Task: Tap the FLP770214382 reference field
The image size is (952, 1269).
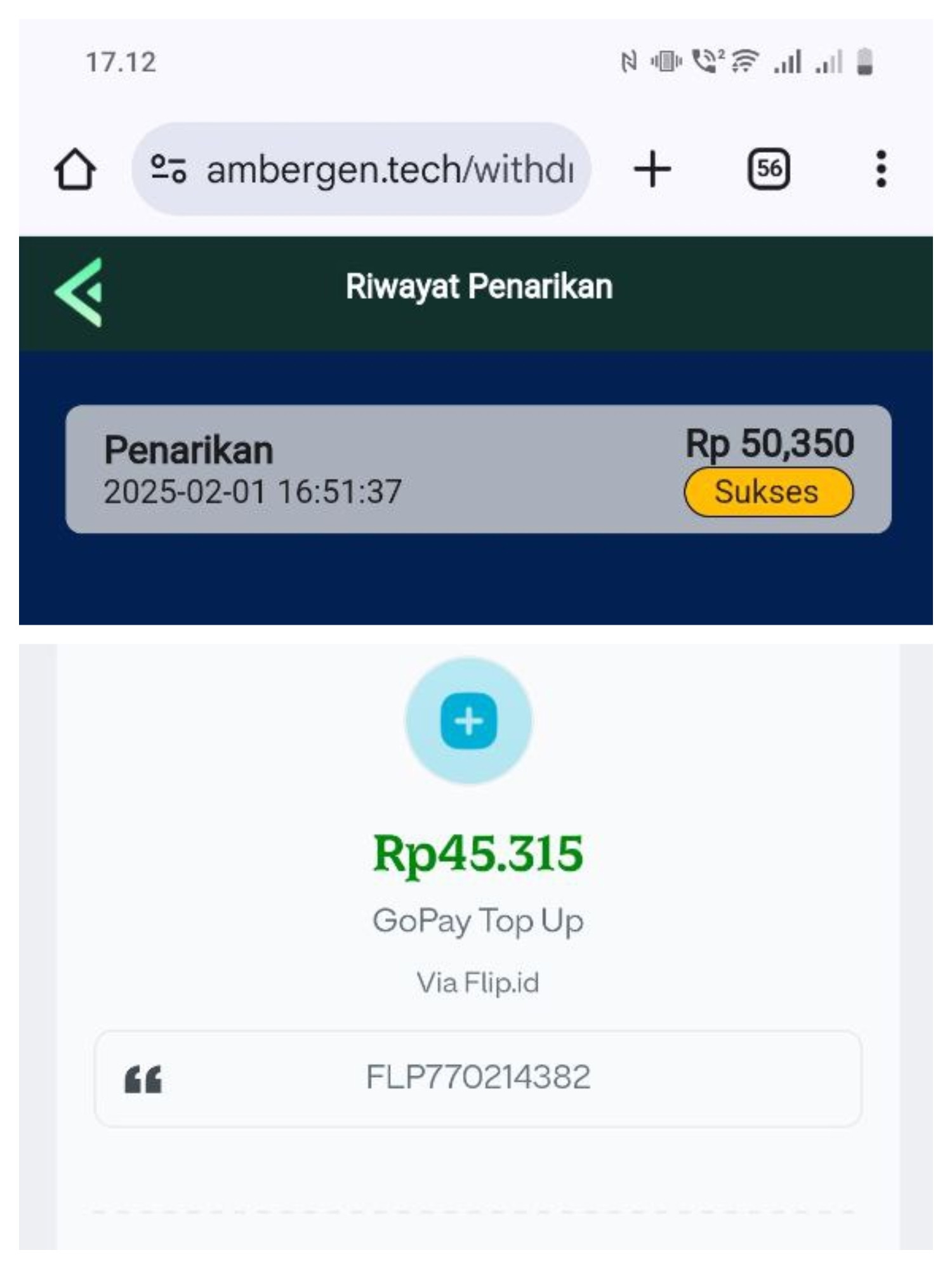Action: (x=478, y=1079)
